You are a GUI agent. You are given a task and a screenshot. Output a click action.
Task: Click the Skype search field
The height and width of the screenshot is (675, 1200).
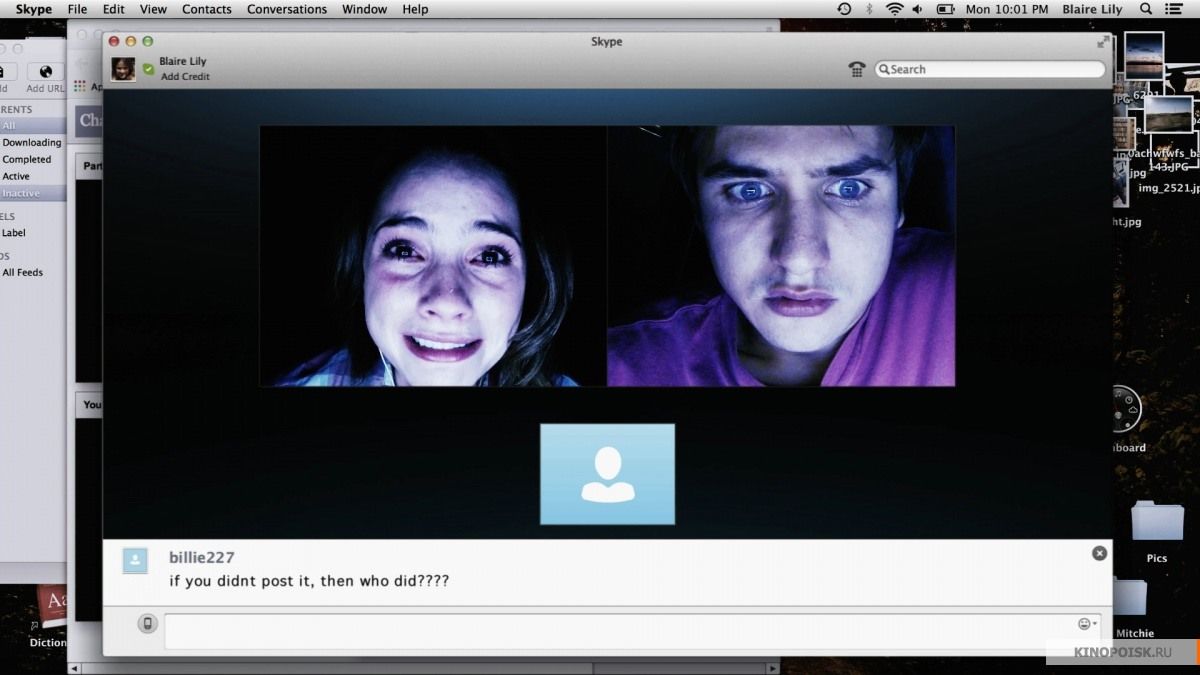(990, 69)
